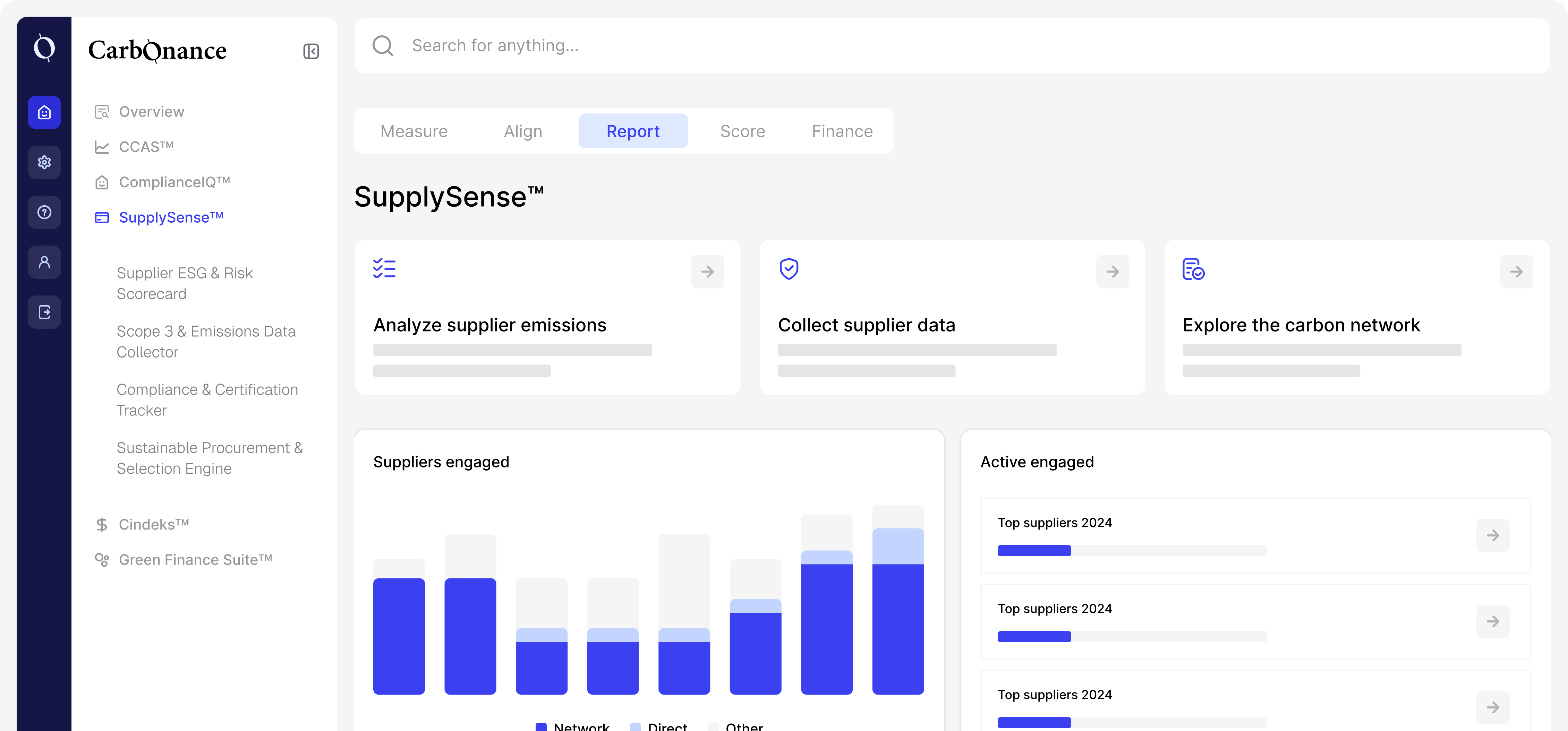Open the settings gear icon
This screenshot has height=731, width=1568.
pyautogui.click(x=44, y=162)
